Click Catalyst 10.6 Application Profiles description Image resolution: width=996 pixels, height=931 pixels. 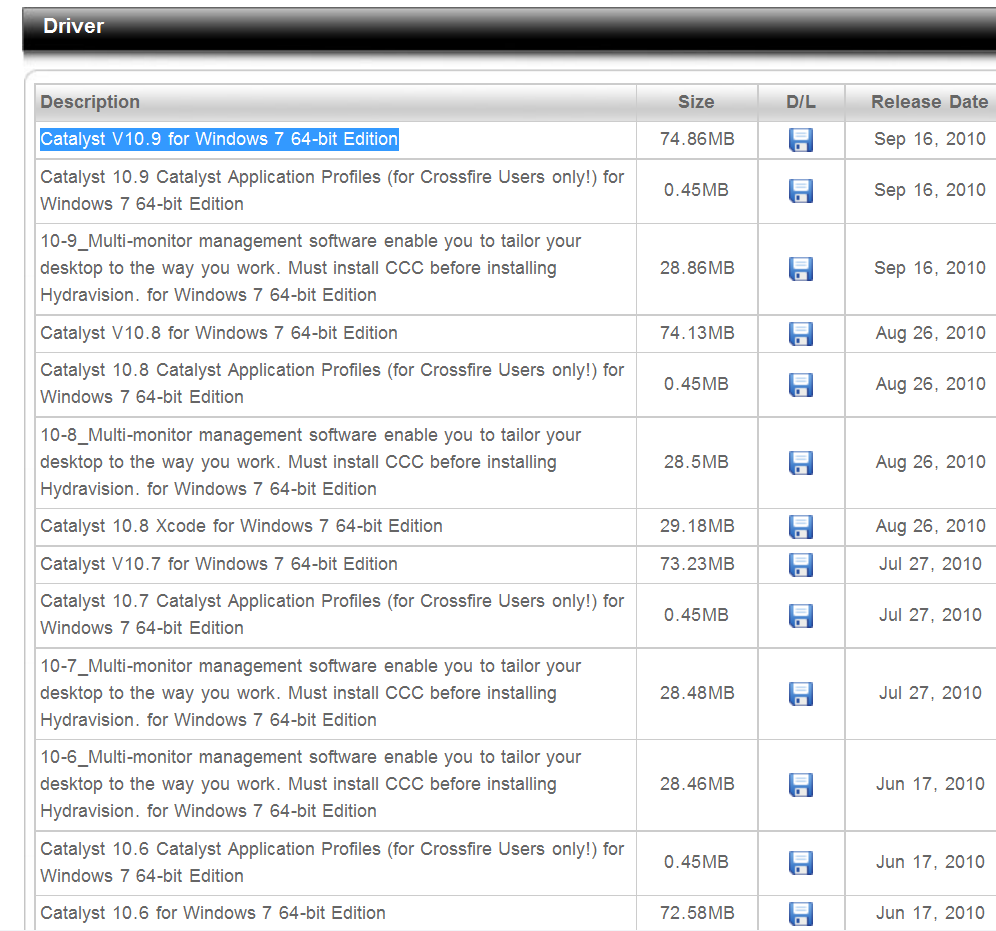pyautogui.click(x=332, y=862)
